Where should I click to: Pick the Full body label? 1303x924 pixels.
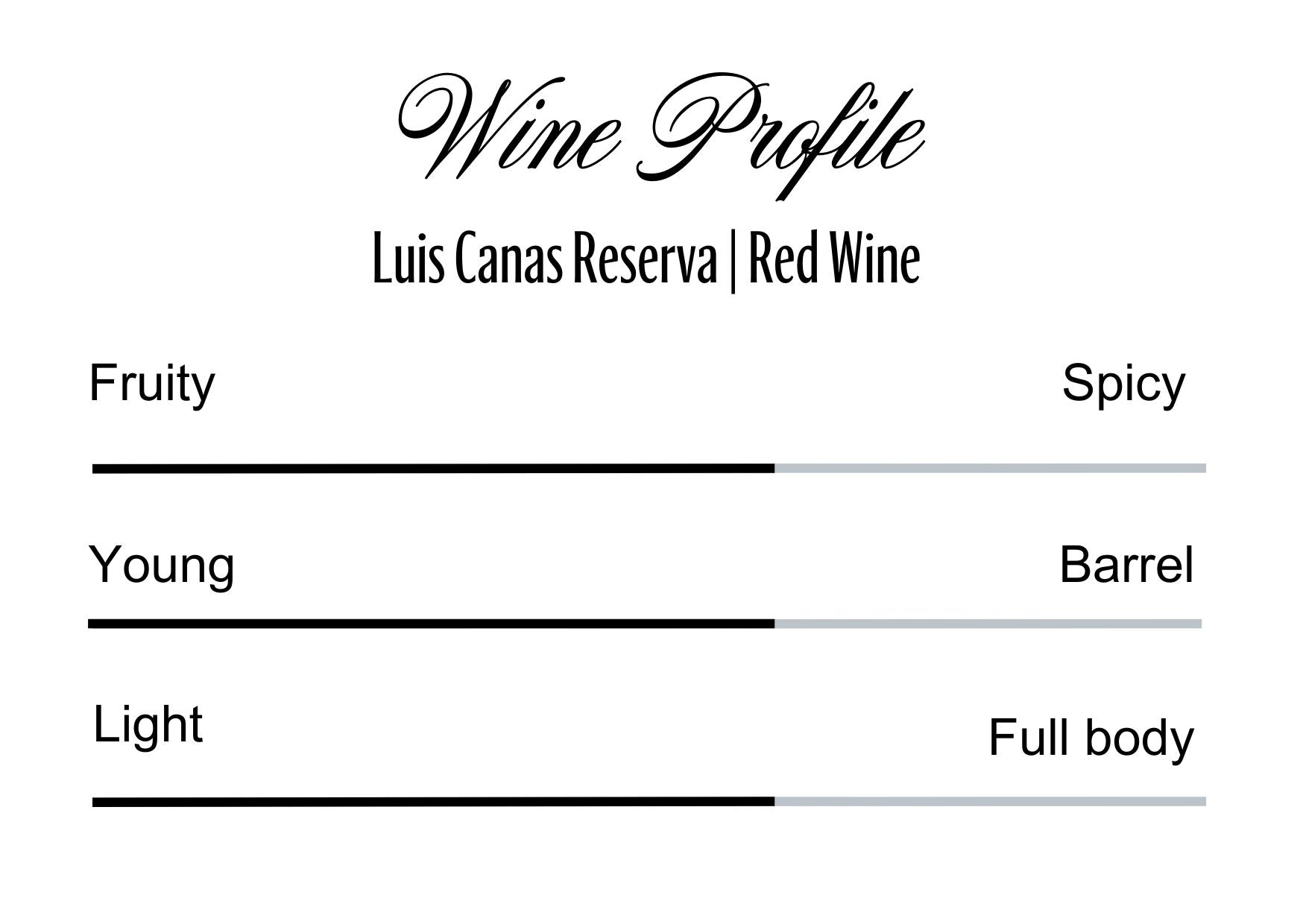[x=1091, y=738]
